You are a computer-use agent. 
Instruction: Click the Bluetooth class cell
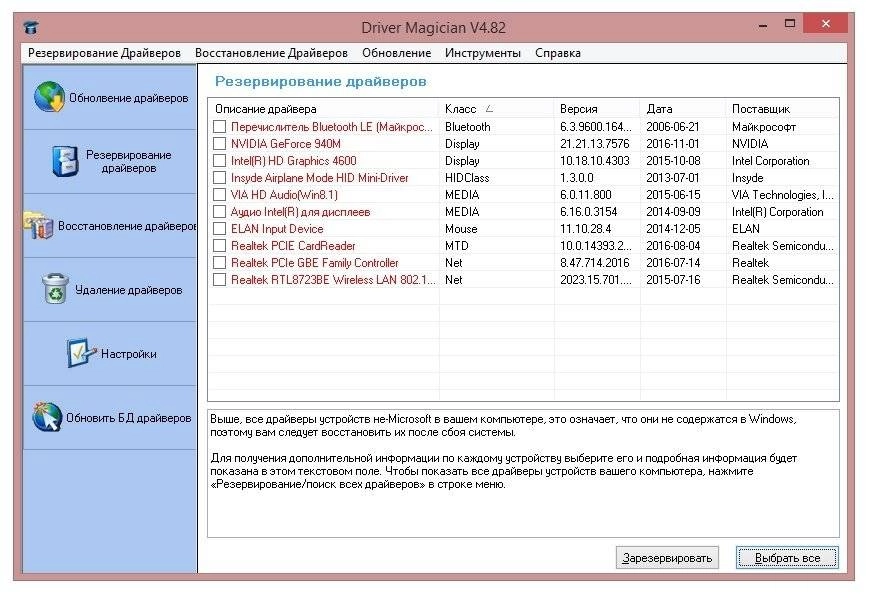click(x=468, y=127)
